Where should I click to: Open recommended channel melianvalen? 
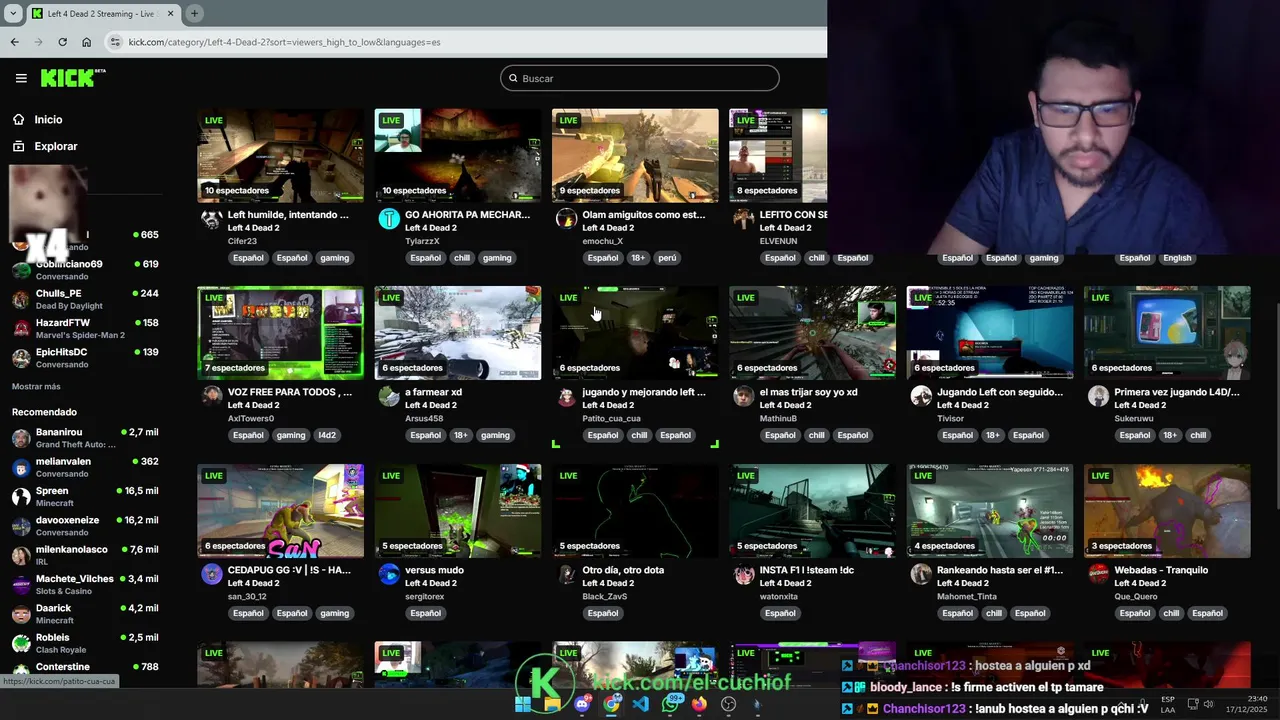pos(85,467)
